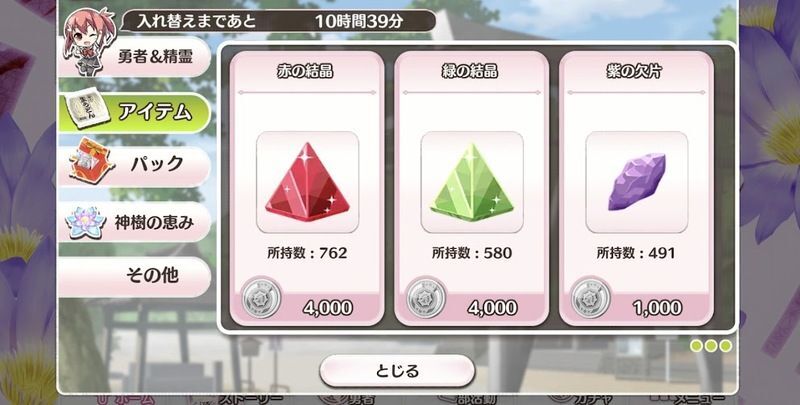
Task: Tap the silver coin under 紫の欠片
Action: 591,298
